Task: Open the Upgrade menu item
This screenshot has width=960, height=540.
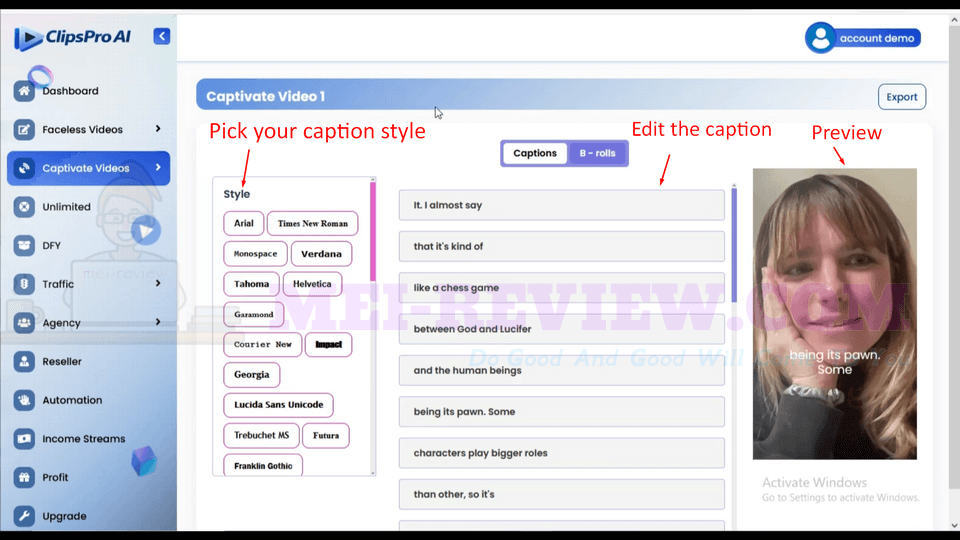Action: pyautogui.click(x=64, y=516)
